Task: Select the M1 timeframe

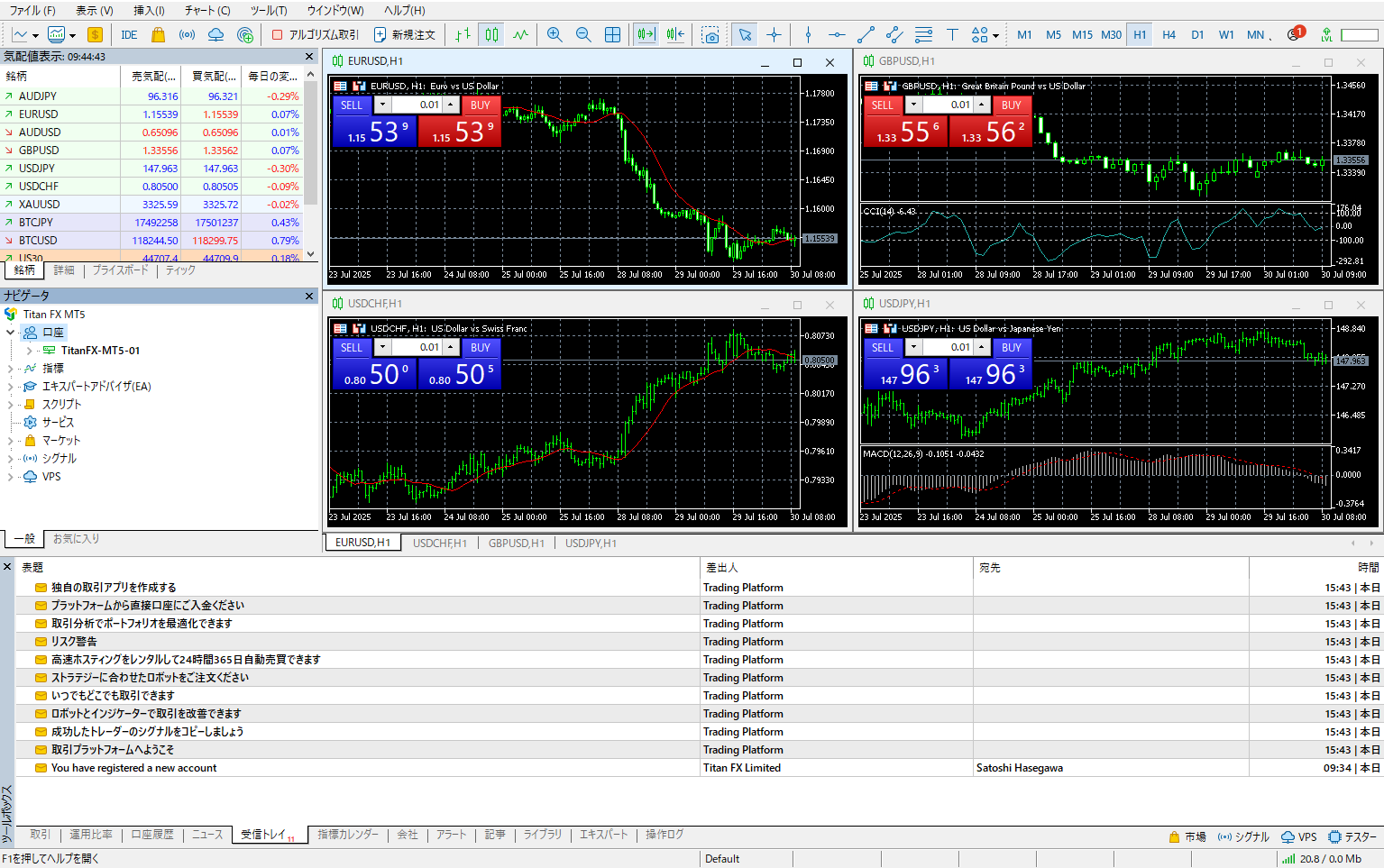Action: [1024, 35]
